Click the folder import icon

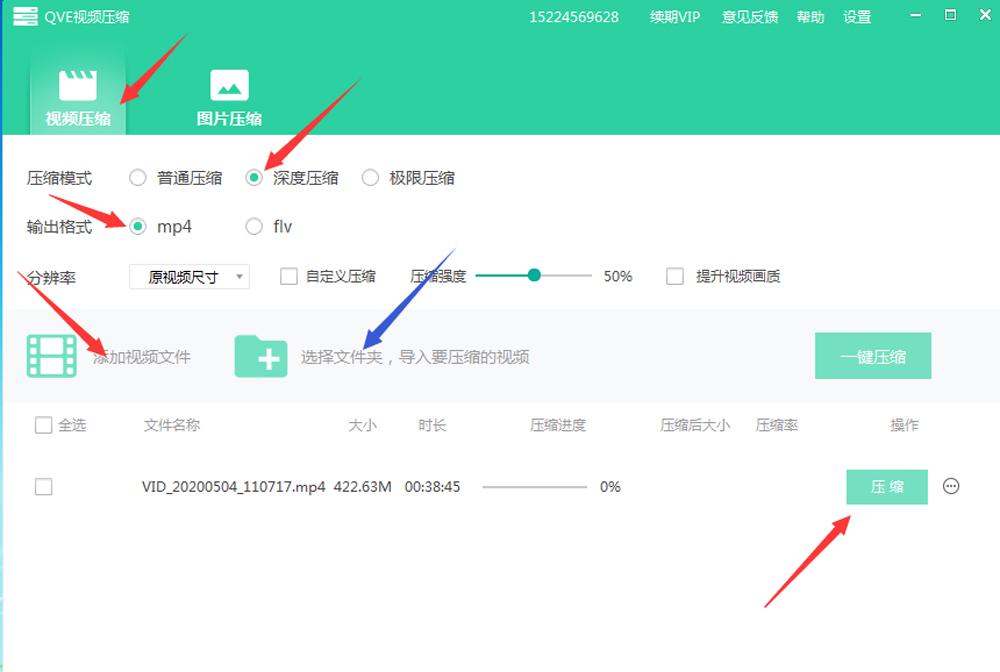(x=261, y=357)
